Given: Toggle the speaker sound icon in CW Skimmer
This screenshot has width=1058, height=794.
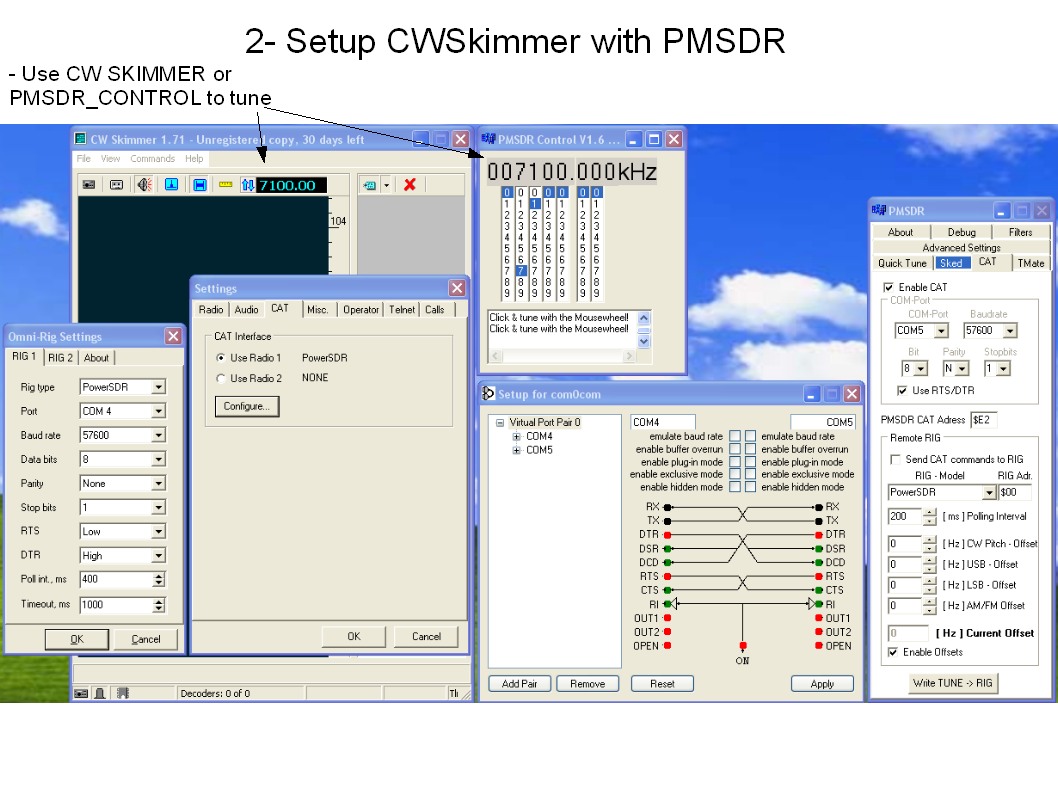Looking at the screenshot, I should click(x=144, y=184).
